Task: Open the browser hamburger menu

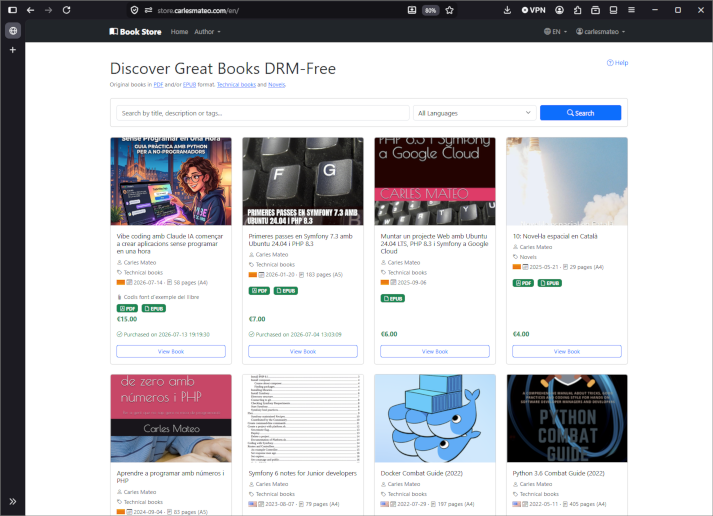Action: click(x=631, y=10)
